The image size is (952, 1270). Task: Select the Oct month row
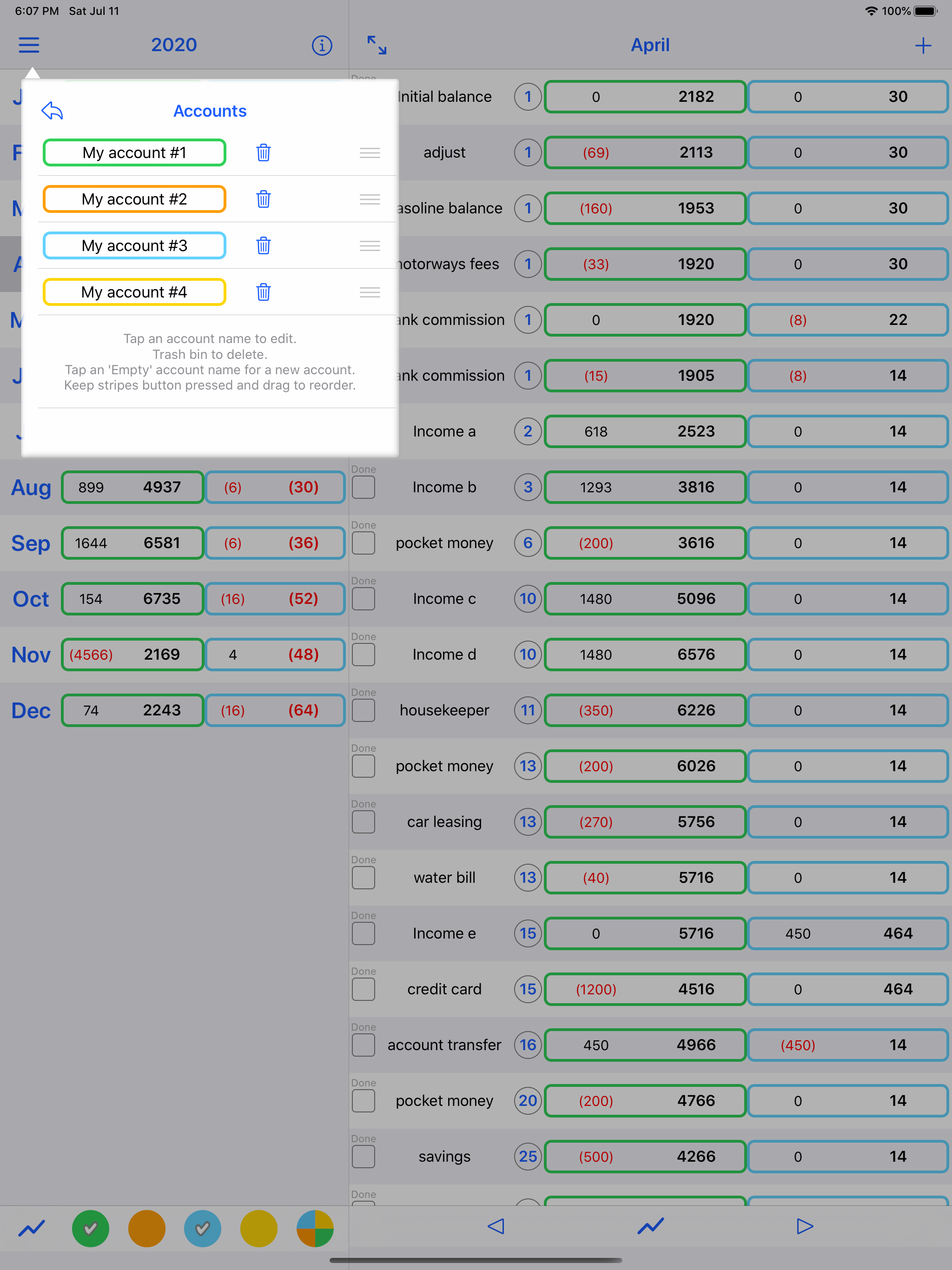point(30,599)
